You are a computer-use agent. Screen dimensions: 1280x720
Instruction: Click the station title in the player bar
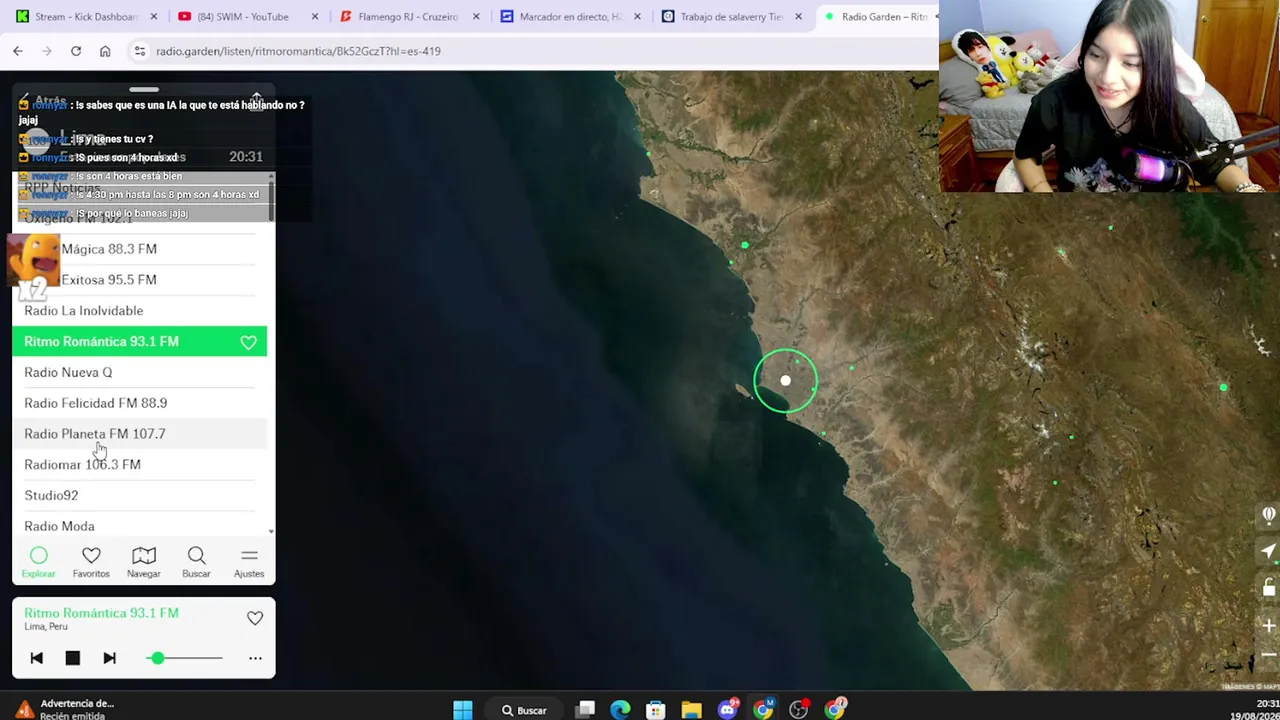click(101, 613)
